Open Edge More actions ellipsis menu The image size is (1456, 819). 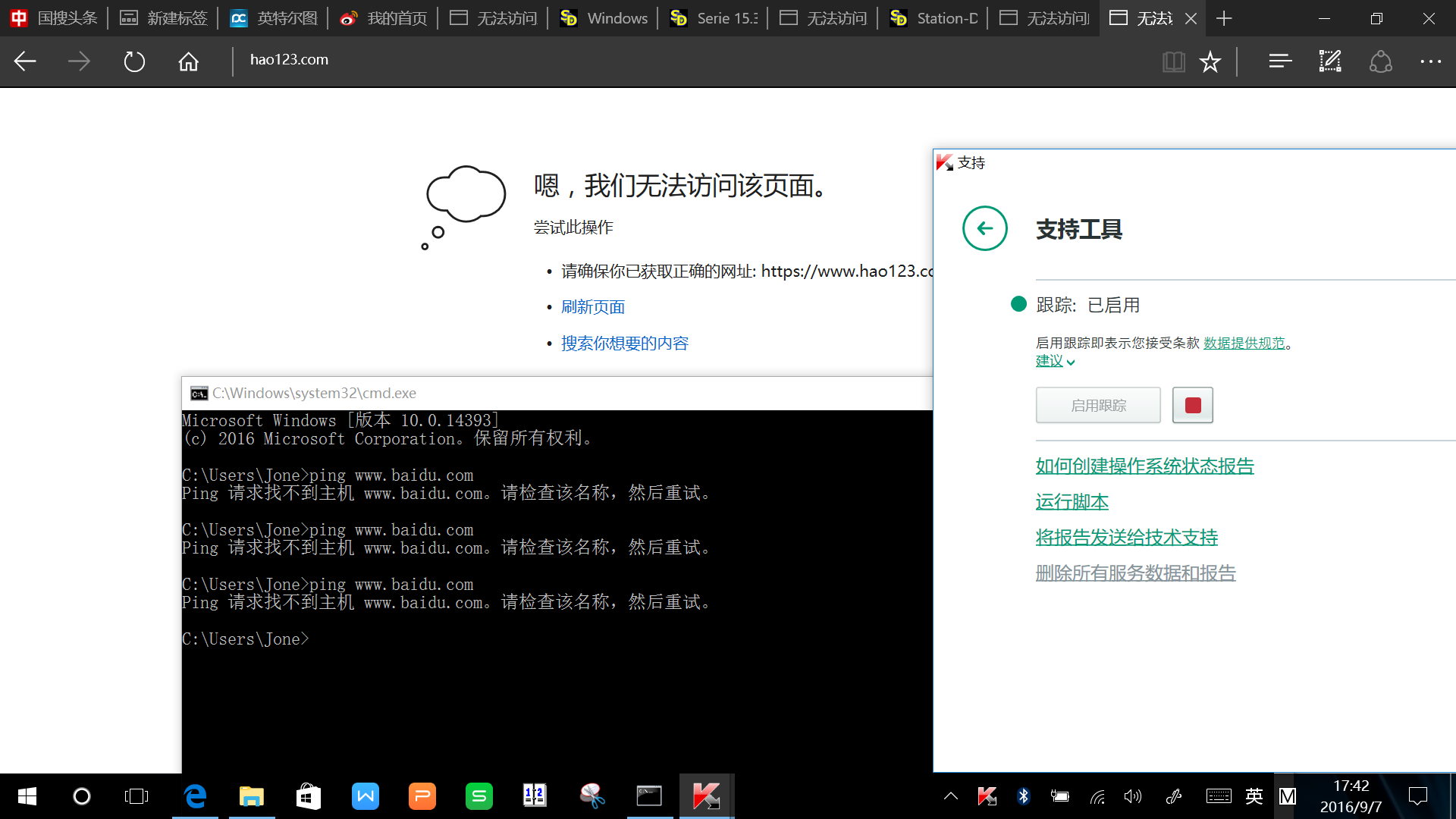tap(1430, 61)
